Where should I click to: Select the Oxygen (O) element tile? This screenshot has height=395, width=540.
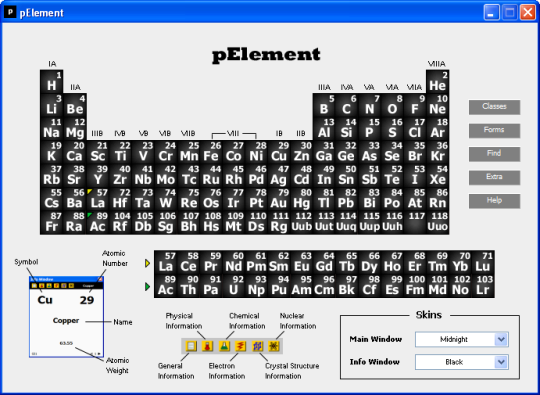tap(392, 105)
